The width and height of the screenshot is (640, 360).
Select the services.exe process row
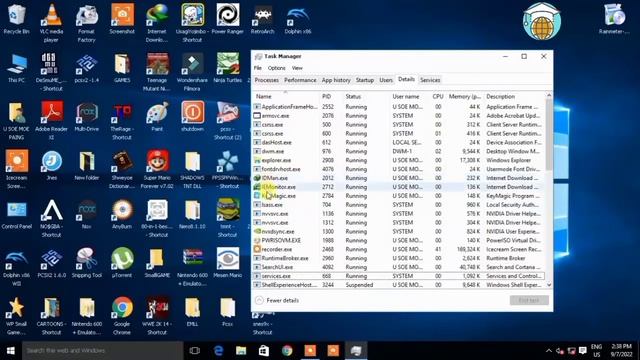(x=399, y=276)
